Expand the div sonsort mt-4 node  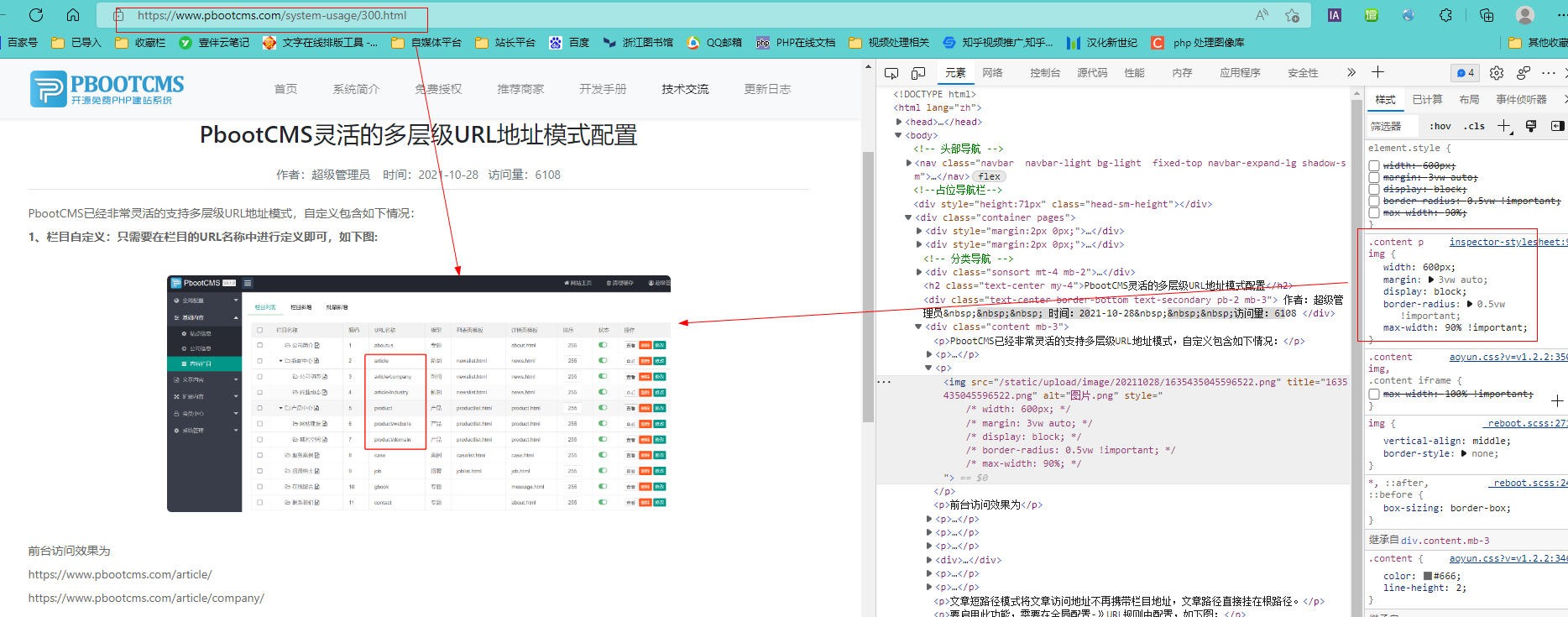tap(919, 272)
